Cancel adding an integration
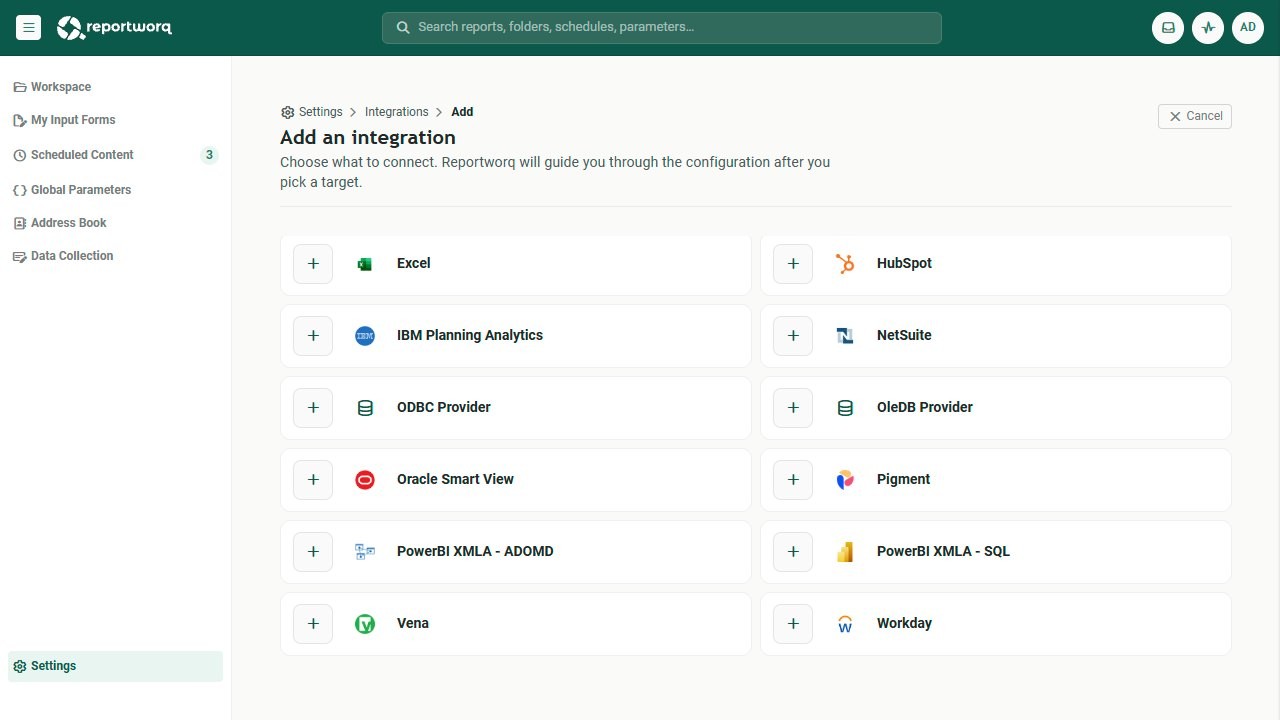The height and width of the screenshot is (720, 1280). (x=1195, y=116)
